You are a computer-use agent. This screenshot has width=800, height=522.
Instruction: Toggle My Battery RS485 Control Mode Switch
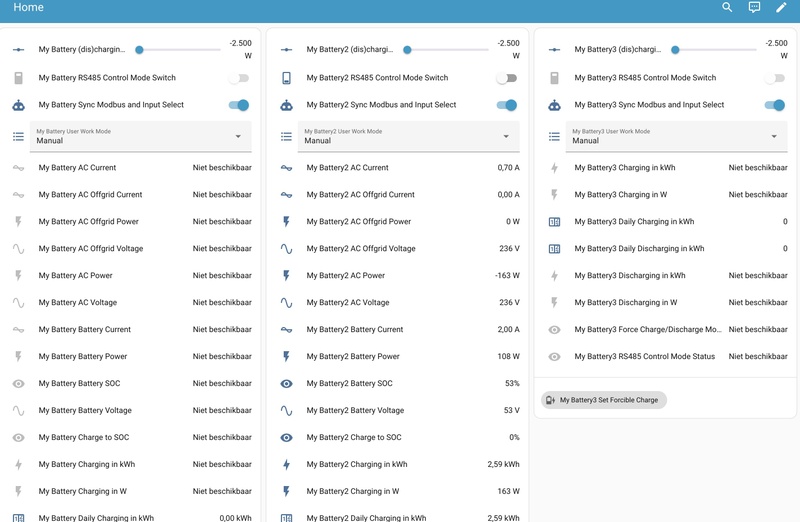tap(238, 78)
